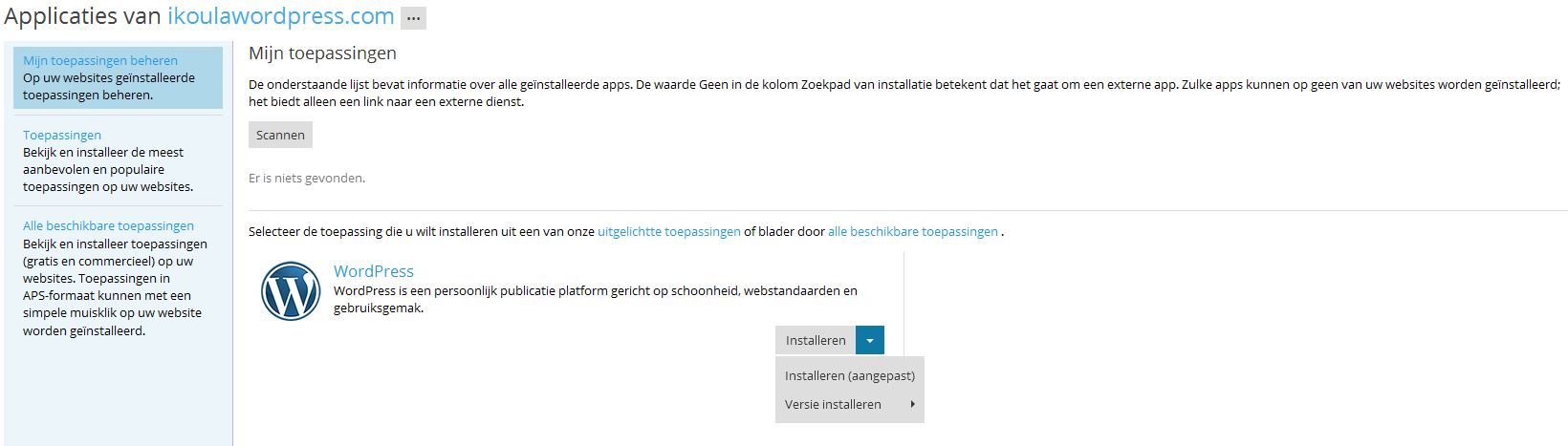Click the Mijn toepassingen heading
The height and width of the screenshot is (446, 1568).
[322, 53]
